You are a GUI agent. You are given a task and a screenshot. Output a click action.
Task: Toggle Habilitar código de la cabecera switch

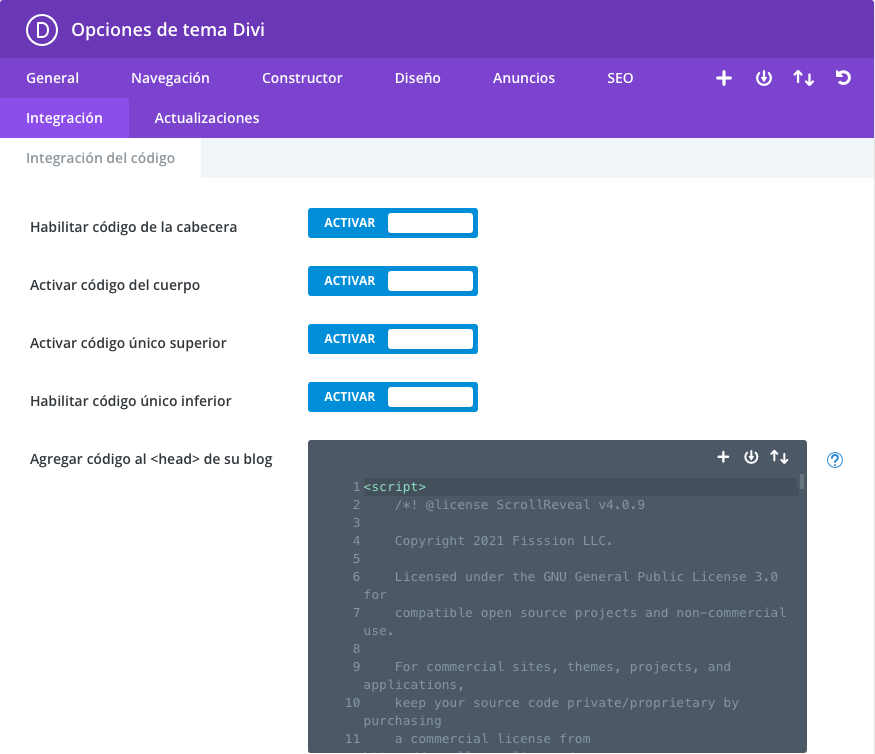[393, 223]
